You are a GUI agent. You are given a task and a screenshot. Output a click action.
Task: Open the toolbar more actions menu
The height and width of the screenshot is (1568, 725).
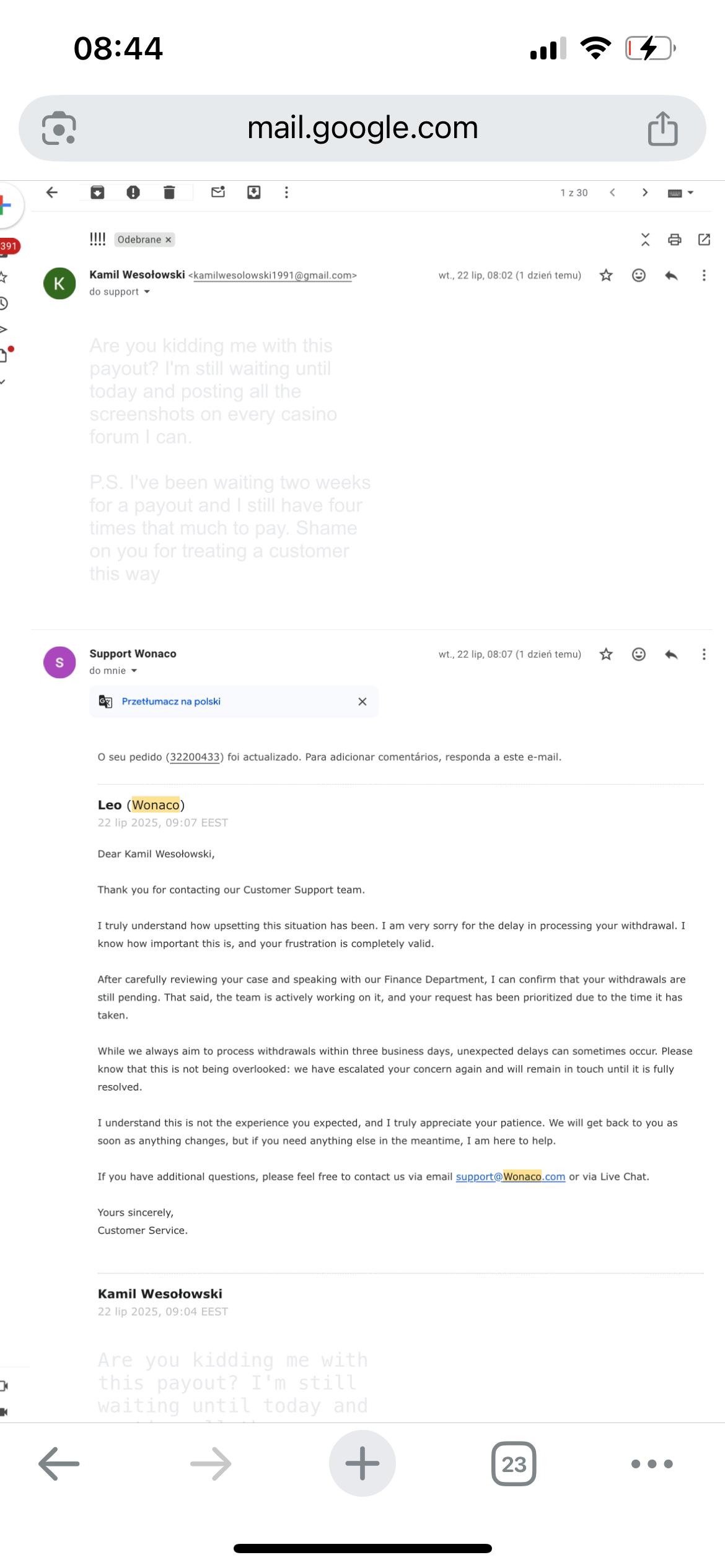click(286, 193)
